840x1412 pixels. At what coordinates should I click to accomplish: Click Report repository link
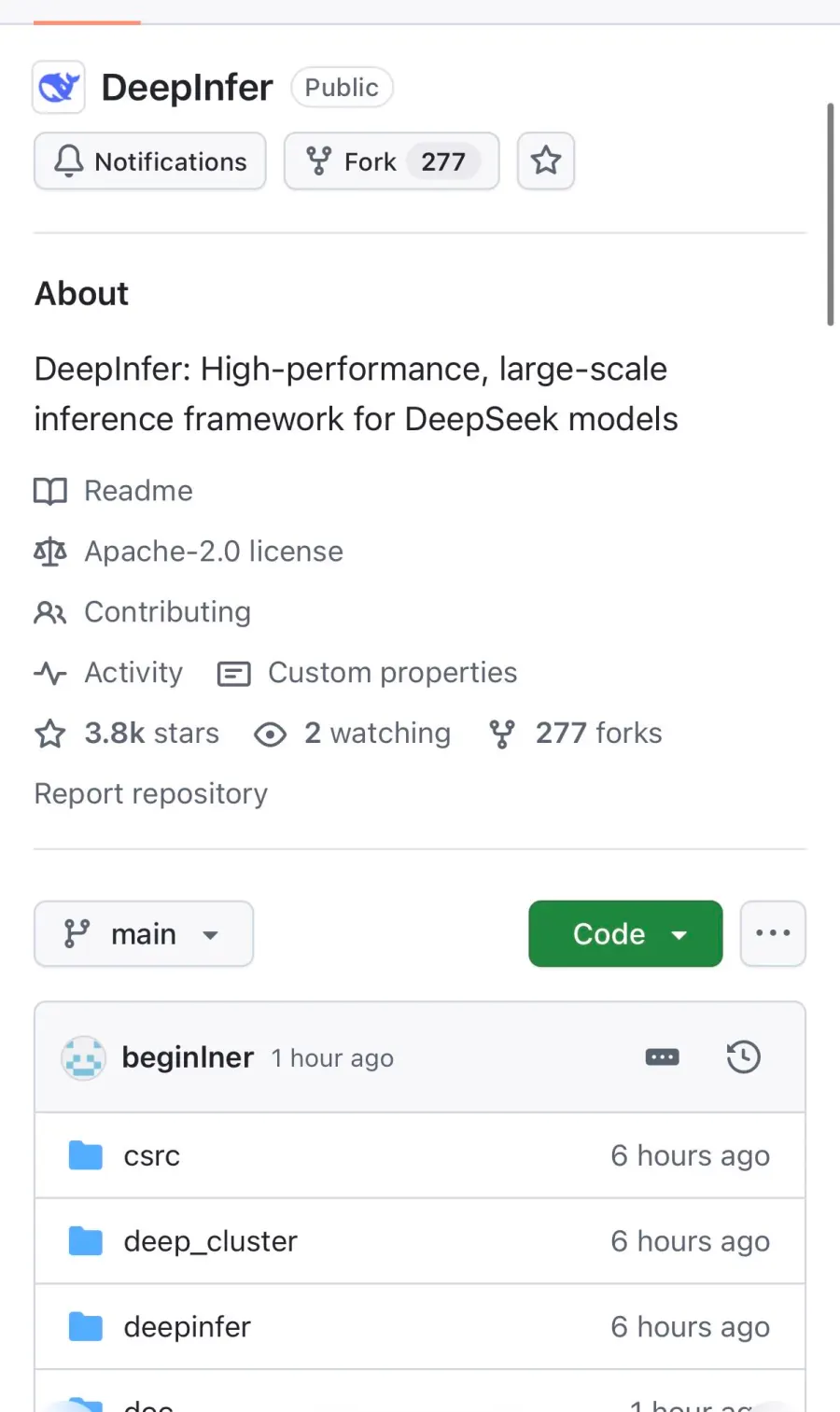click(x=151, y=794)
